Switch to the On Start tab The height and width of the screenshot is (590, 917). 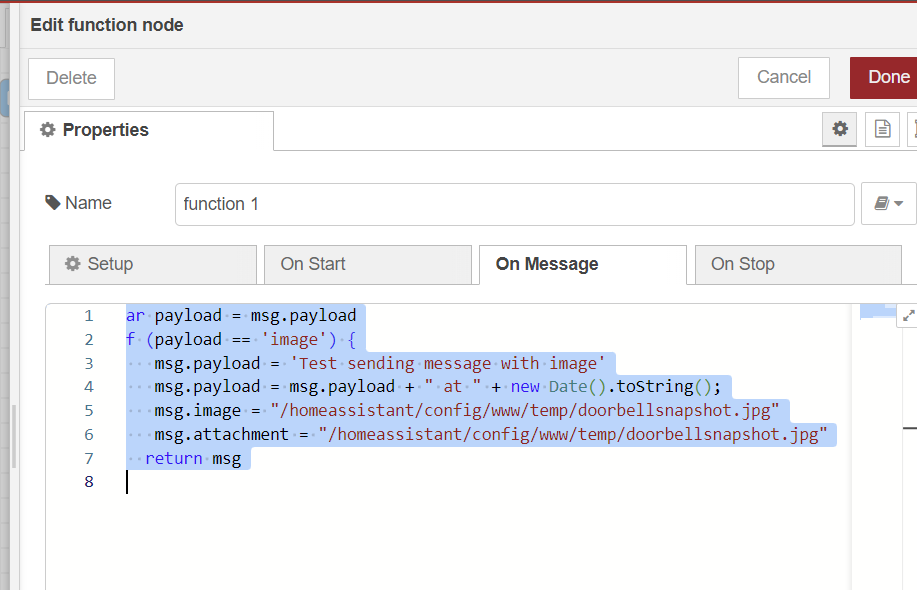[x=367, y=264]
